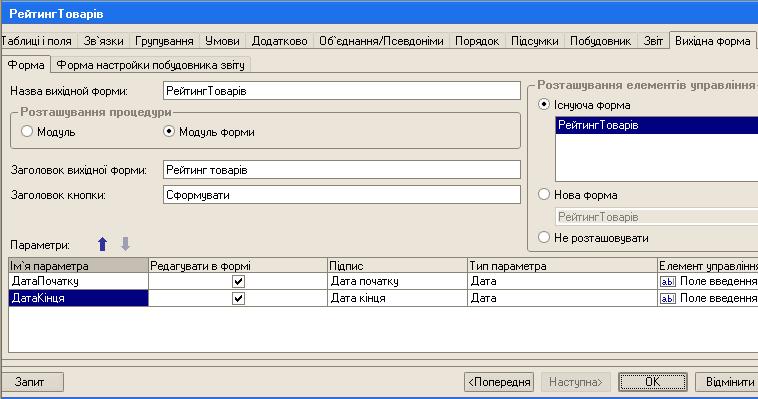The image size is (758, 399).
Task: Click Назва вихідної форми input field
Action: click(341, 90)
